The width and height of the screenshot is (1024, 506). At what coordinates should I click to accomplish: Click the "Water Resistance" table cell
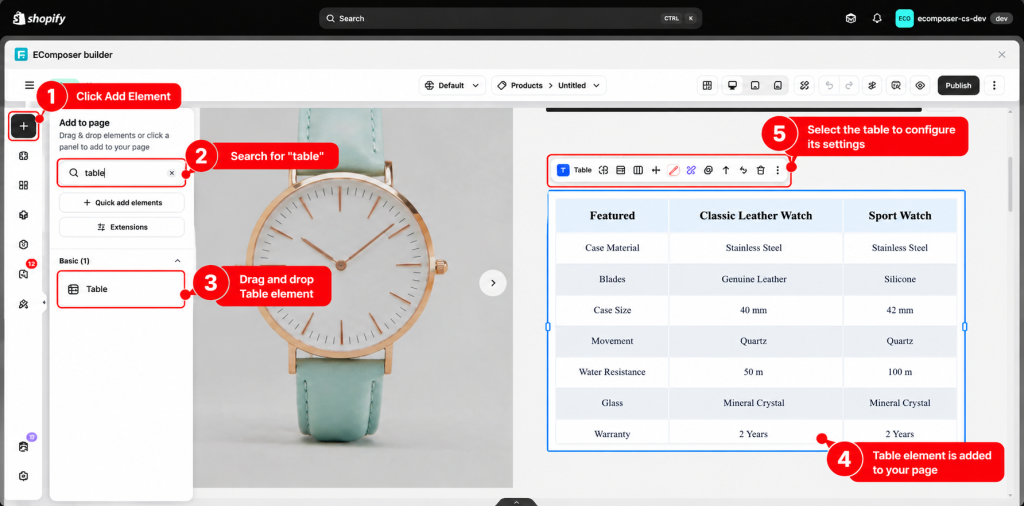[x=612, y=372]
